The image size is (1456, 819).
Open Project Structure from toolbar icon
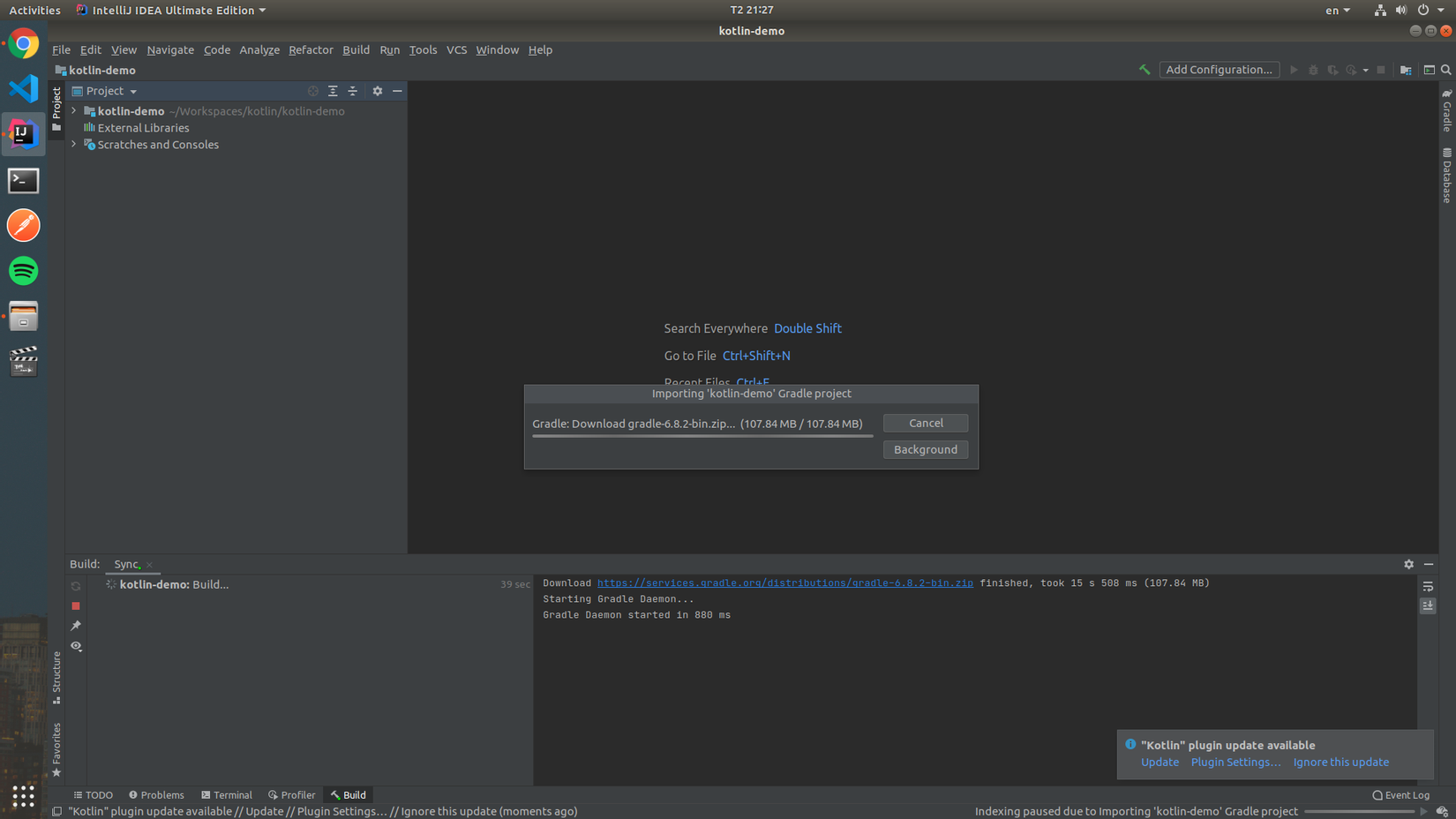pyautogui.click(x=1406, y=70)
